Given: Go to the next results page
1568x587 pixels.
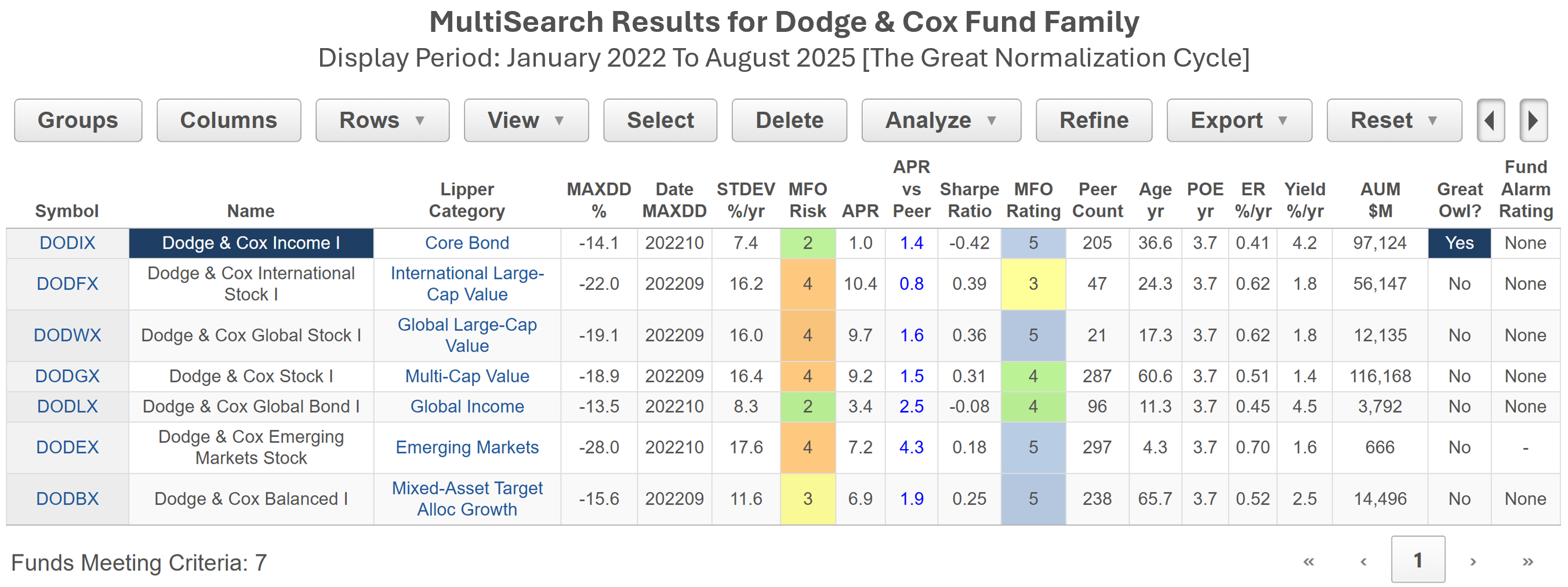Looking at the screenshot, I should coord(1472,562).
